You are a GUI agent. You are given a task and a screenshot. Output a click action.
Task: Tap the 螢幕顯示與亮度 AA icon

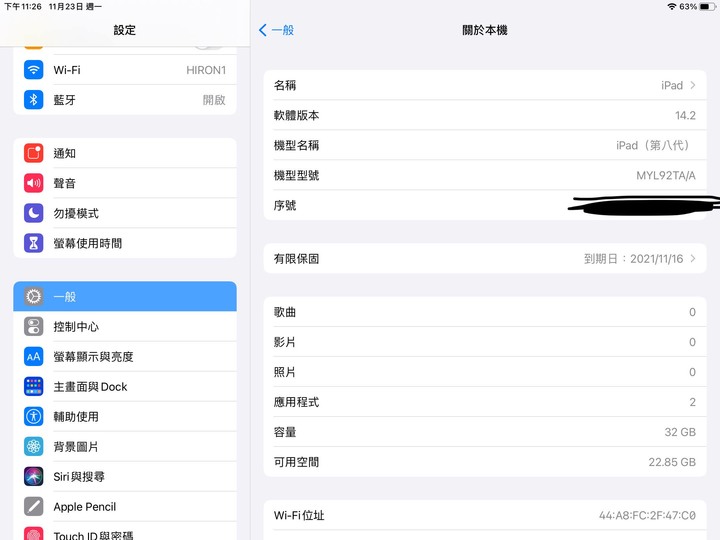[x=34, y=356]
